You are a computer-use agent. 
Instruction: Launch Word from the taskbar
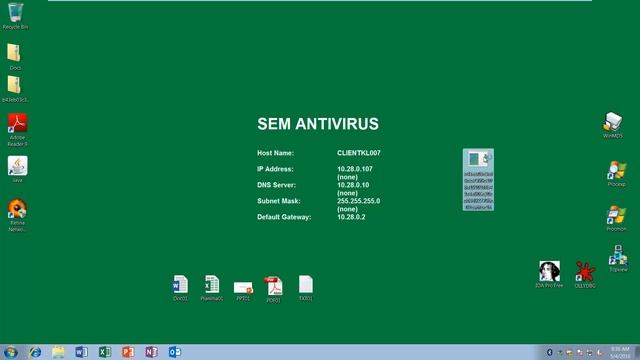coord(81,352)
